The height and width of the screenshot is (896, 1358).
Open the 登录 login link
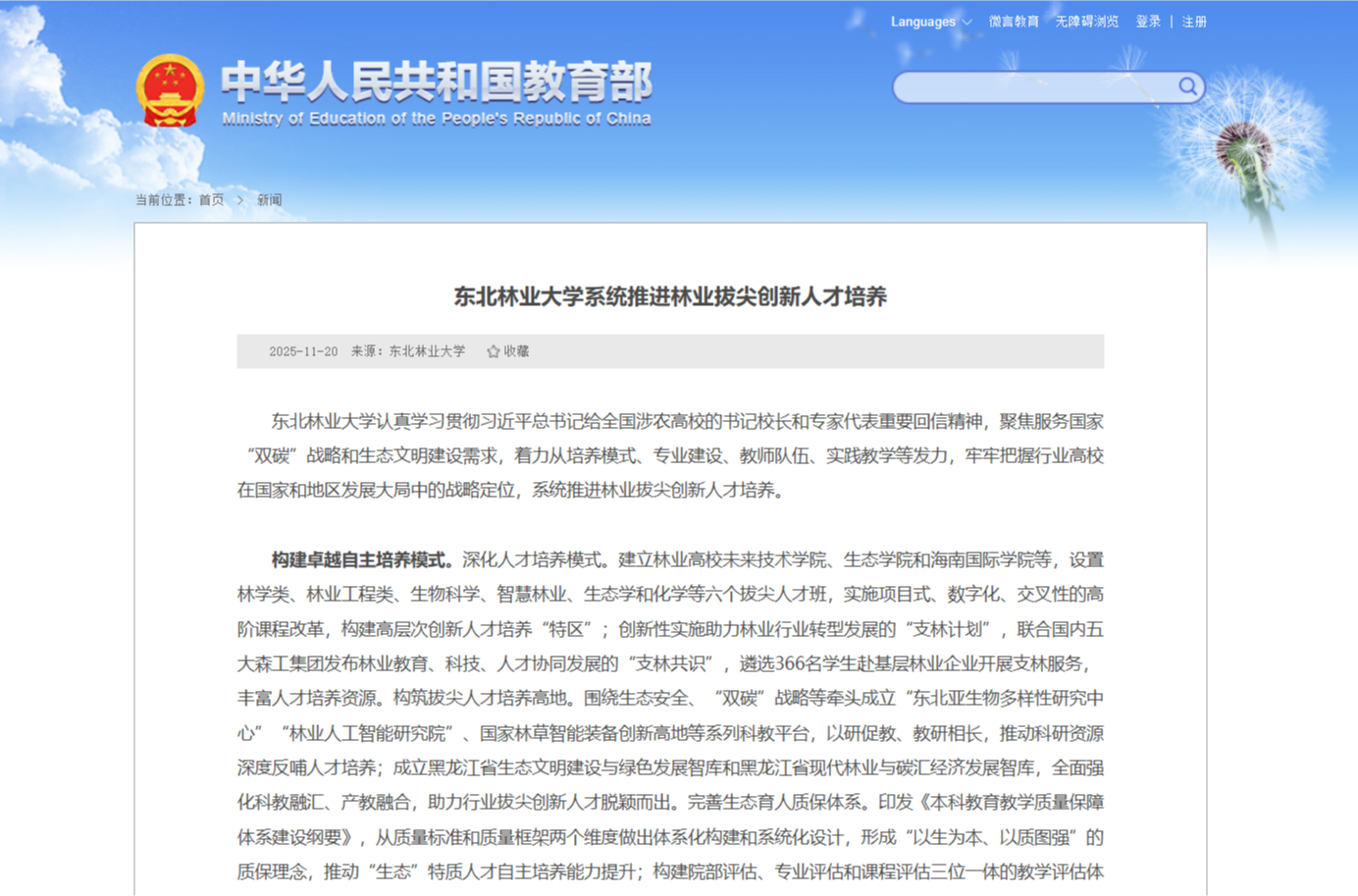[x=1148, y=22]
